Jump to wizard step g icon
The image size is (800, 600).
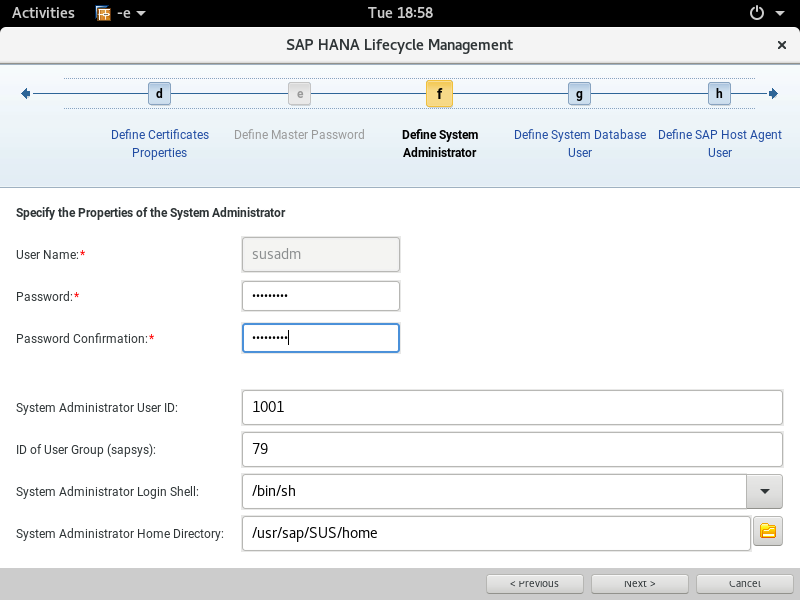(579, 94)
